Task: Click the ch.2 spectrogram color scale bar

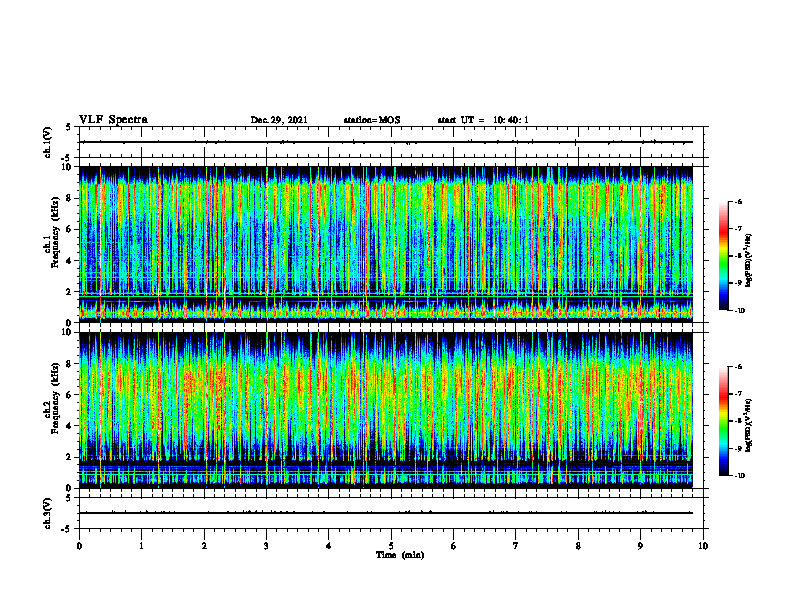Action: (723, 421)
